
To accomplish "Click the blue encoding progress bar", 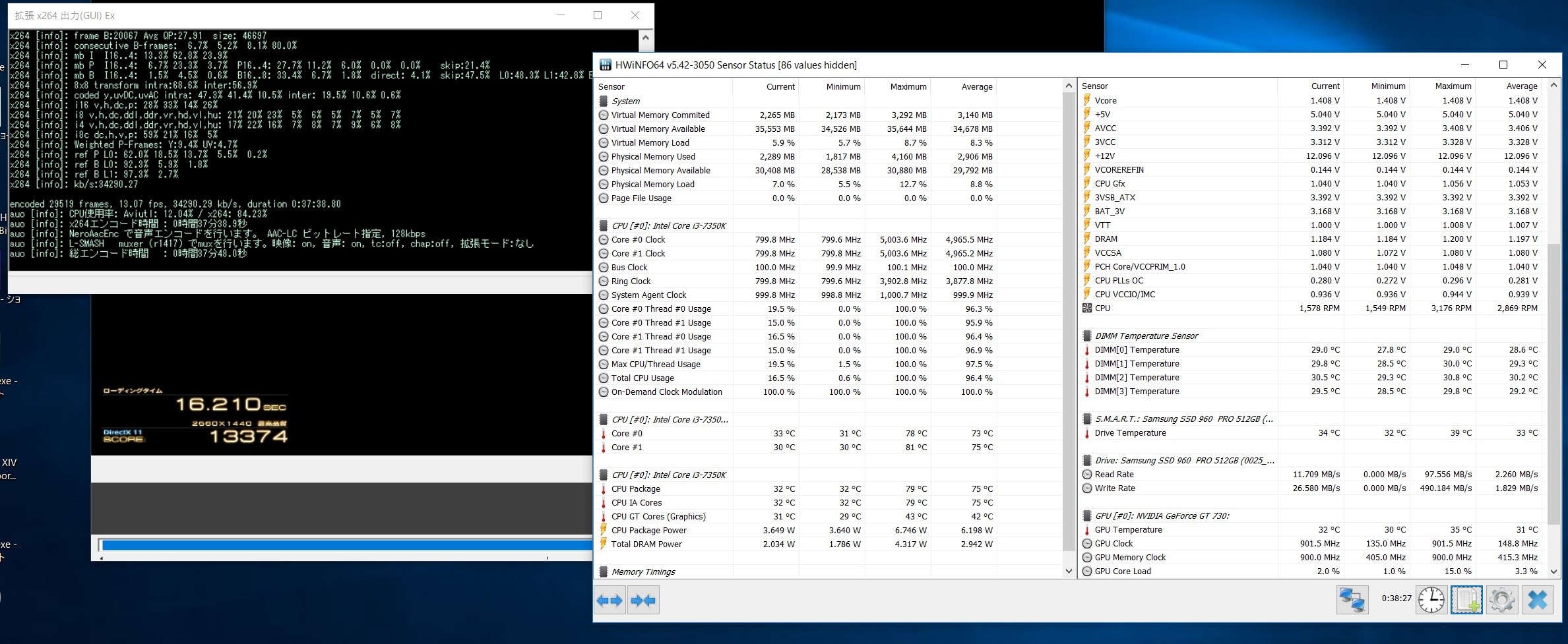I will click(x=346, y=545).
